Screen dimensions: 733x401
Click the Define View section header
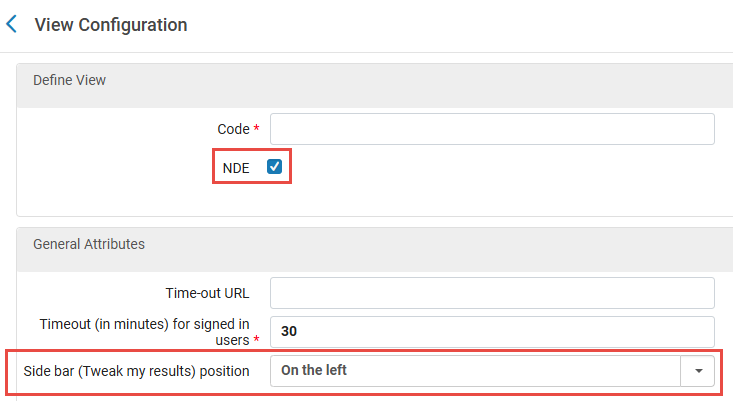(x=70, y=80)
